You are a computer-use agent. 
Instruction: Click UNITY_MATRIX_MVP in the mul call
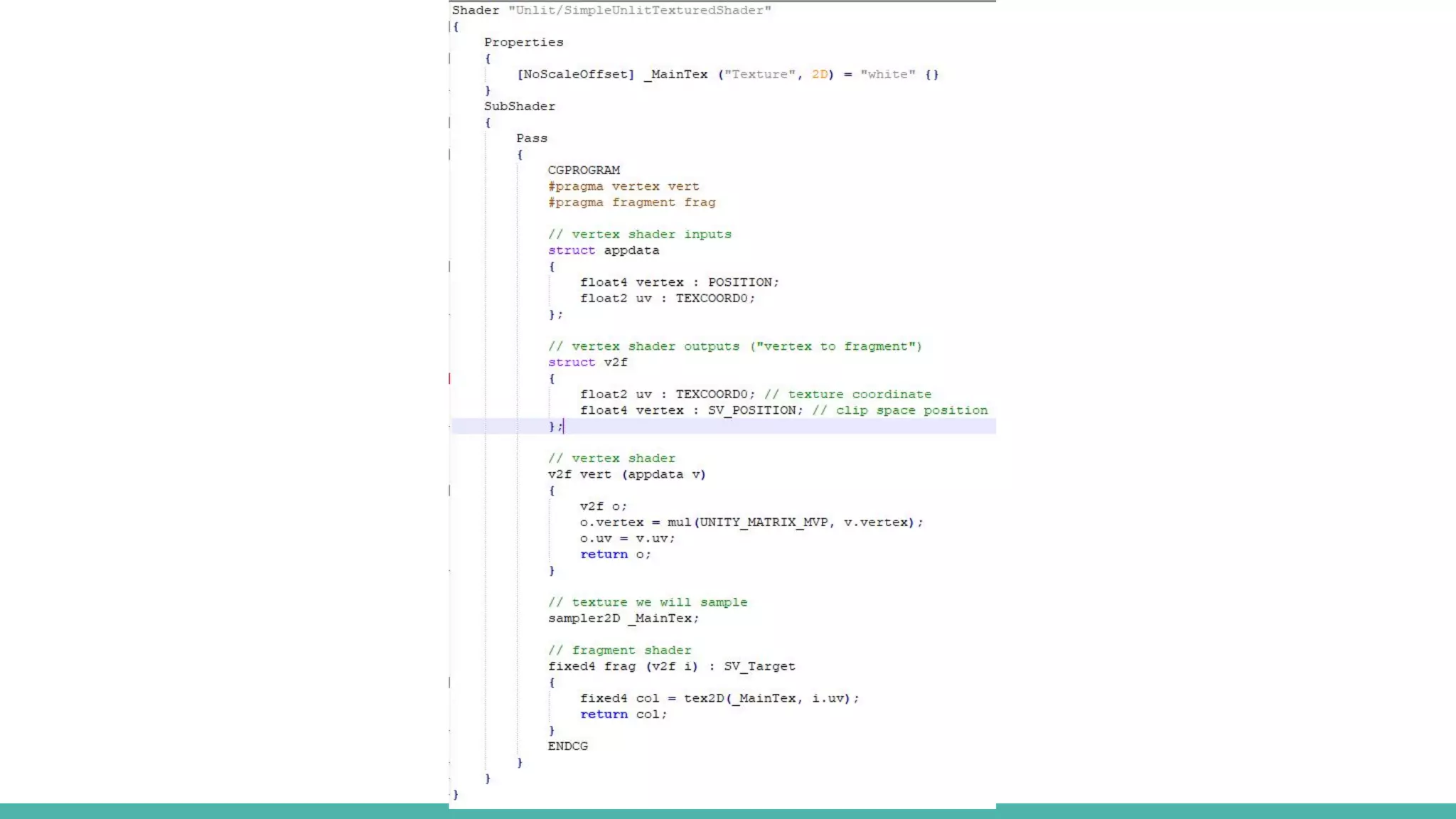coord(764,523)
